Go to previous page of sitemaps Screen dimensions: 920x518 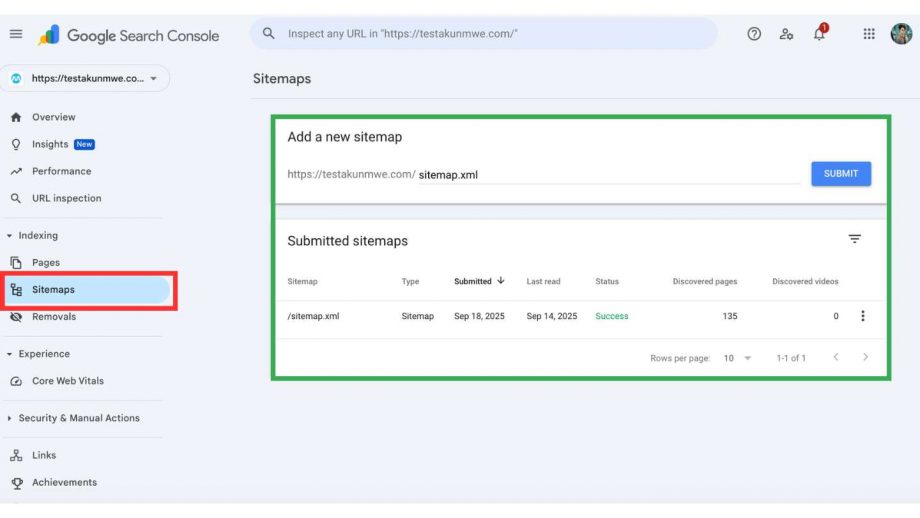pyautogui.click(x=836, y=357)
